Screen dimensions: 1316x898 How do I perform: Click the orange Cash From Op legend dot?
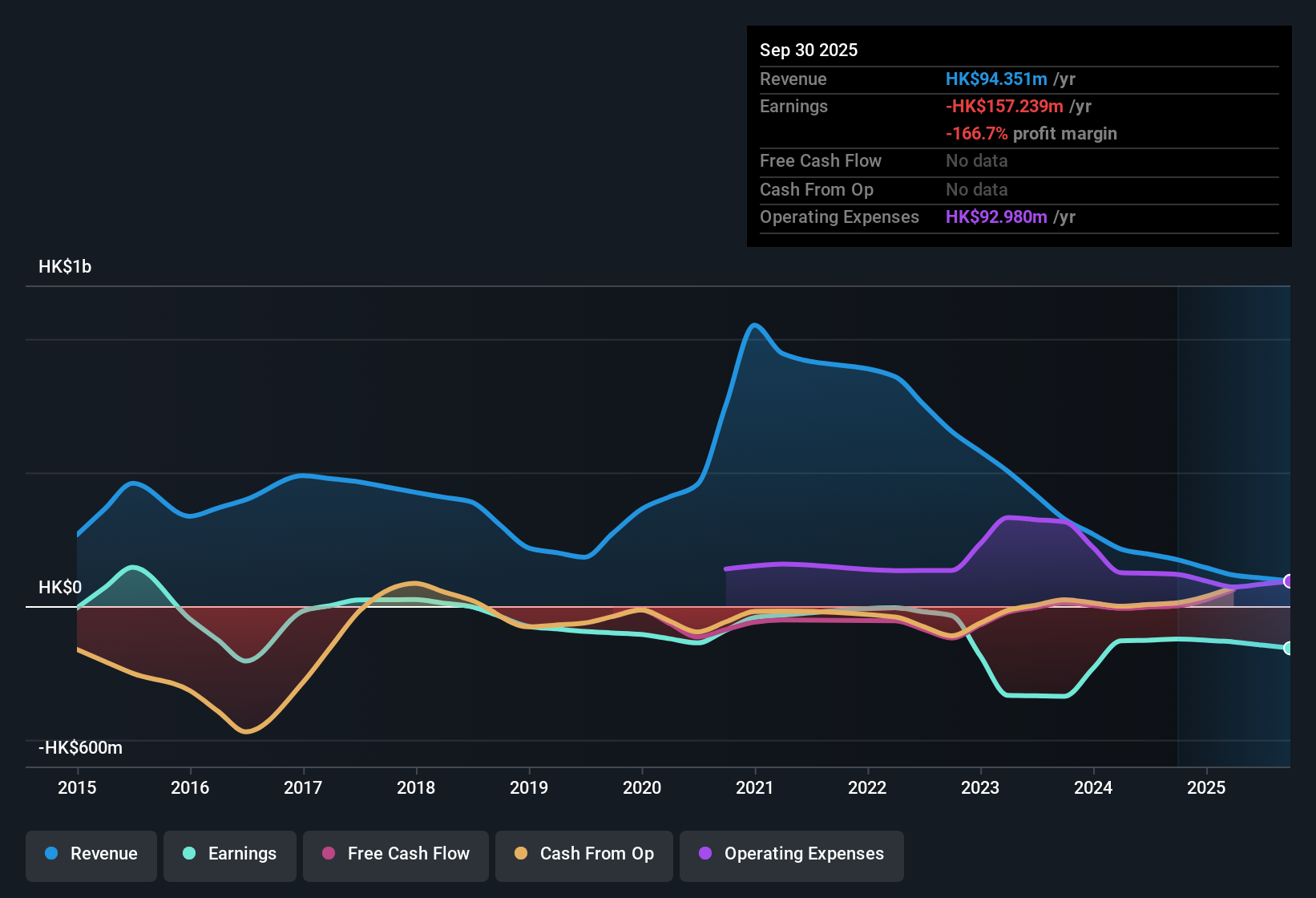click(x=521, y=854)
